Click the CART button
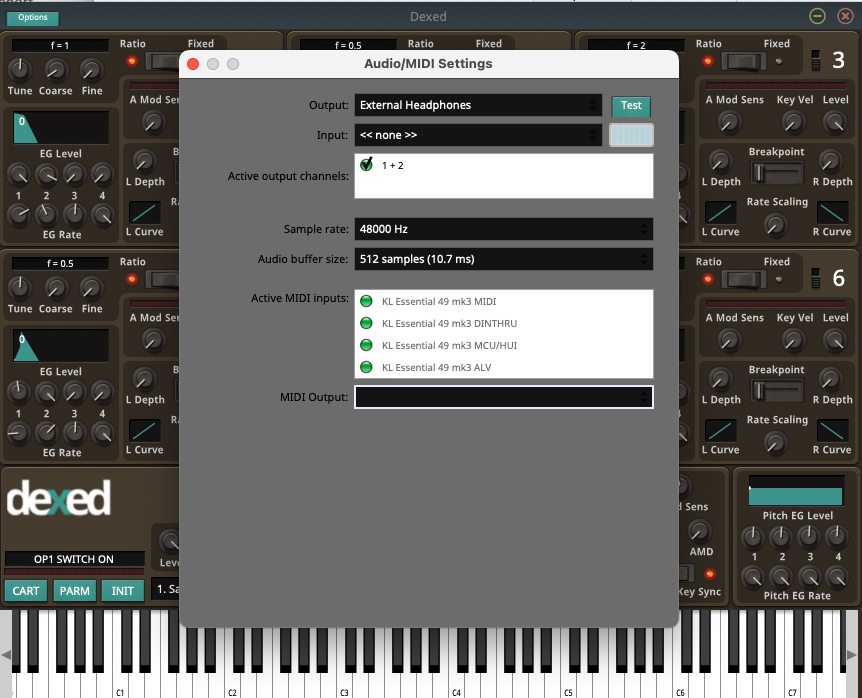 tap(26, 591)
